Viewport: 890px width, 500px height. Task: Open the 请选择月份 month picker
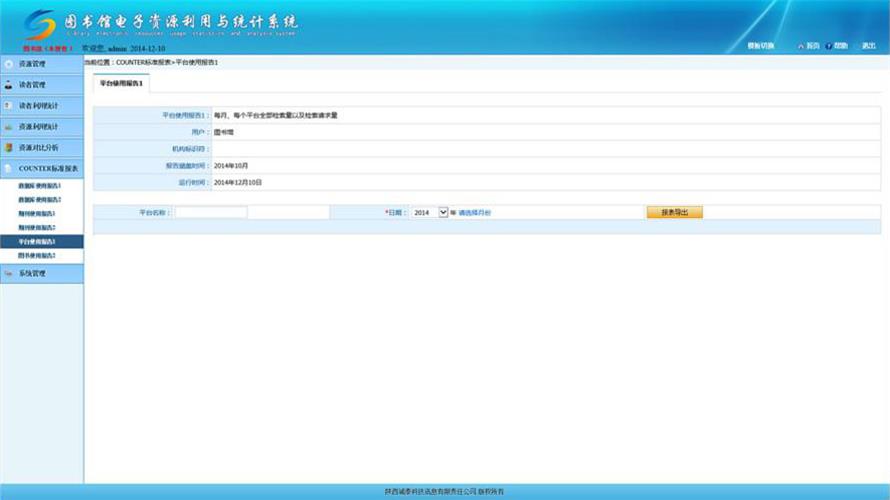pos(475,213)
